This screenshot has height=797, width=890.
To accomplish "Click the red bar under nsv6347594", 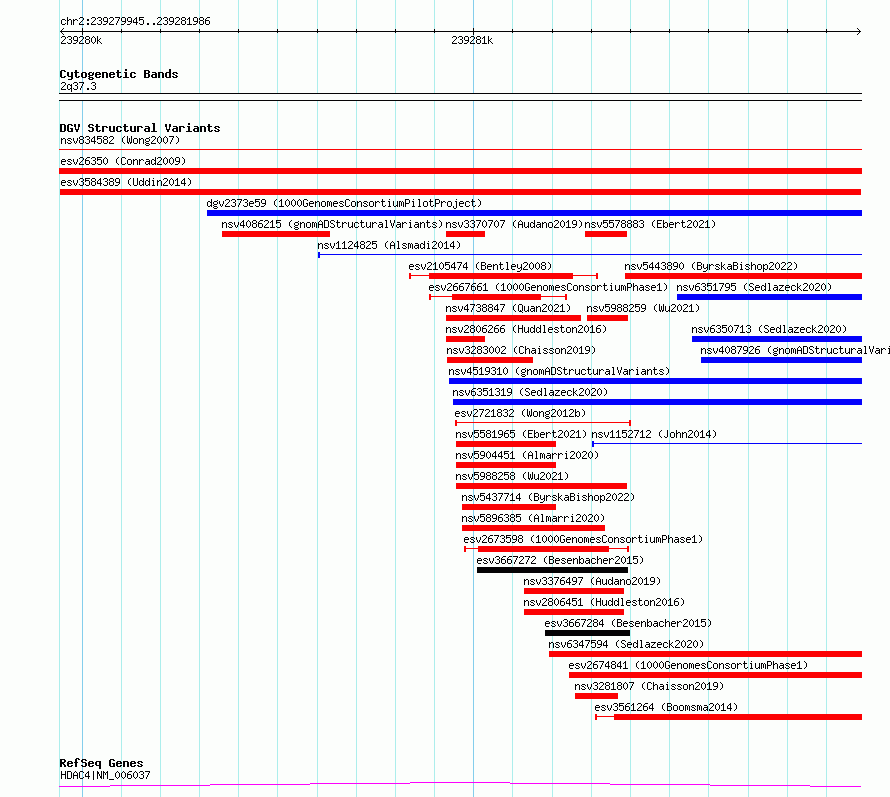I will click(x=706, y=654).
